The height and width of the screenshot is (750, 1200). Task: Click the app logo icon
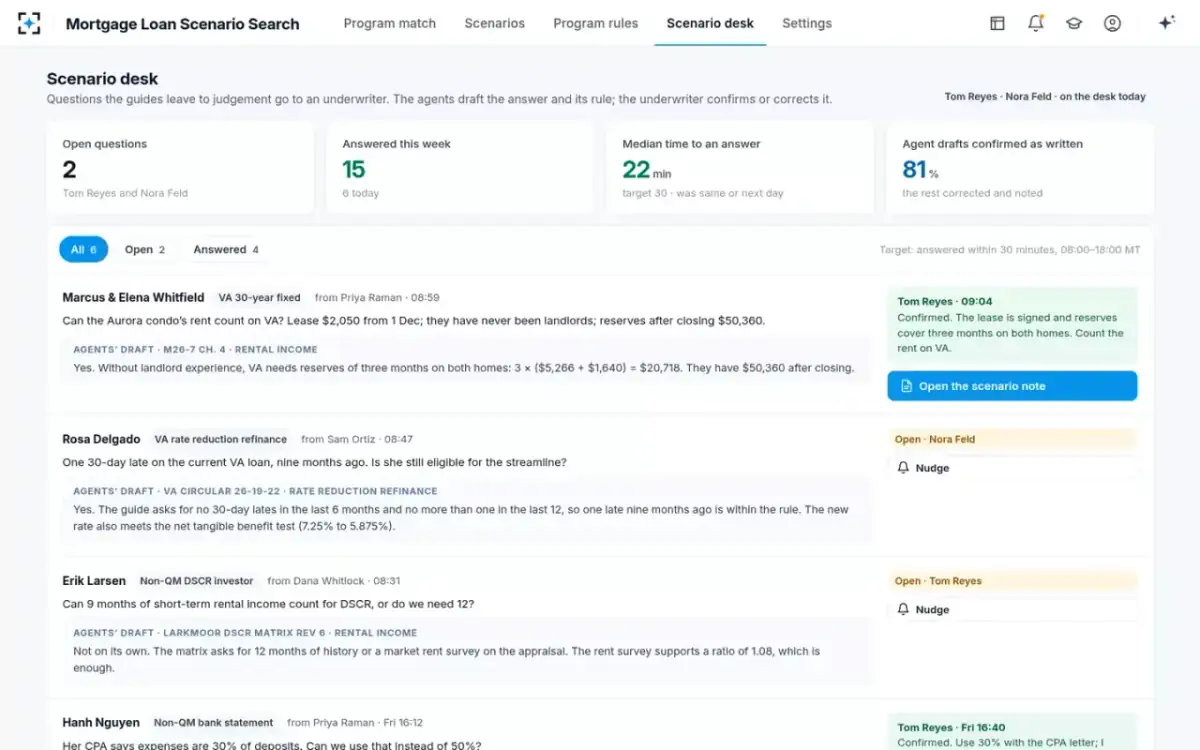29,23
